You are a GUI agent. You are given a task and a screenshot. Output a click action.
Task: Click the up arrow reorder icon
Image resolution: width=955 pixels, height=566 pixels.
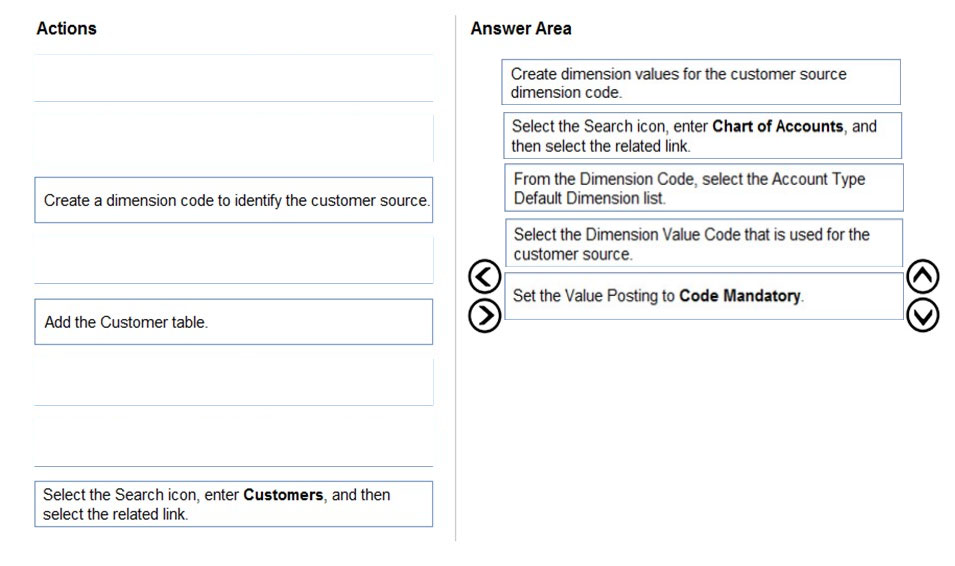point(922,277)
